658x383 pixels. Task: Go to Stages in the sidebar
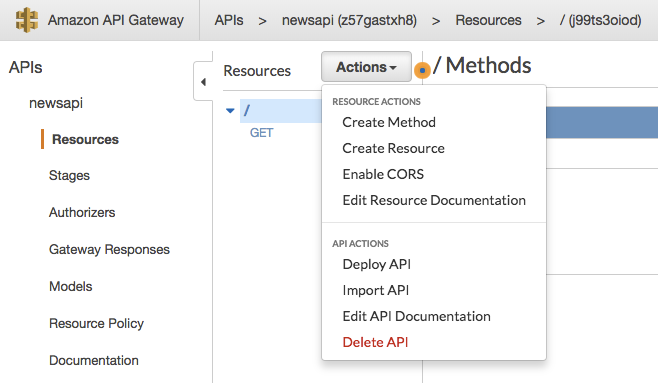69,175
